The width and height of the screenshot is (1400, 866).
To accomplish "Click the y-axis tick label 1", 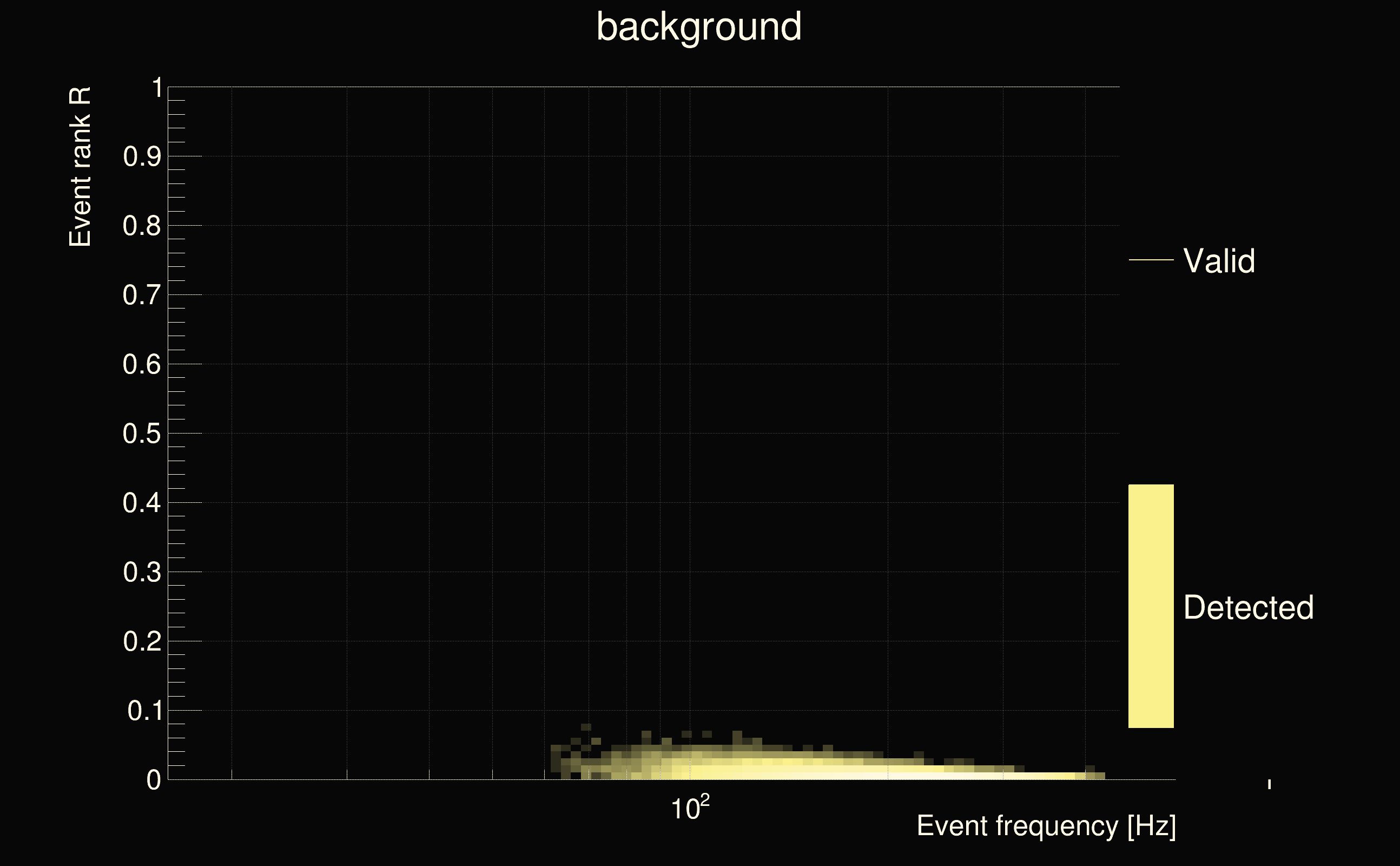I will coord(157,89).
